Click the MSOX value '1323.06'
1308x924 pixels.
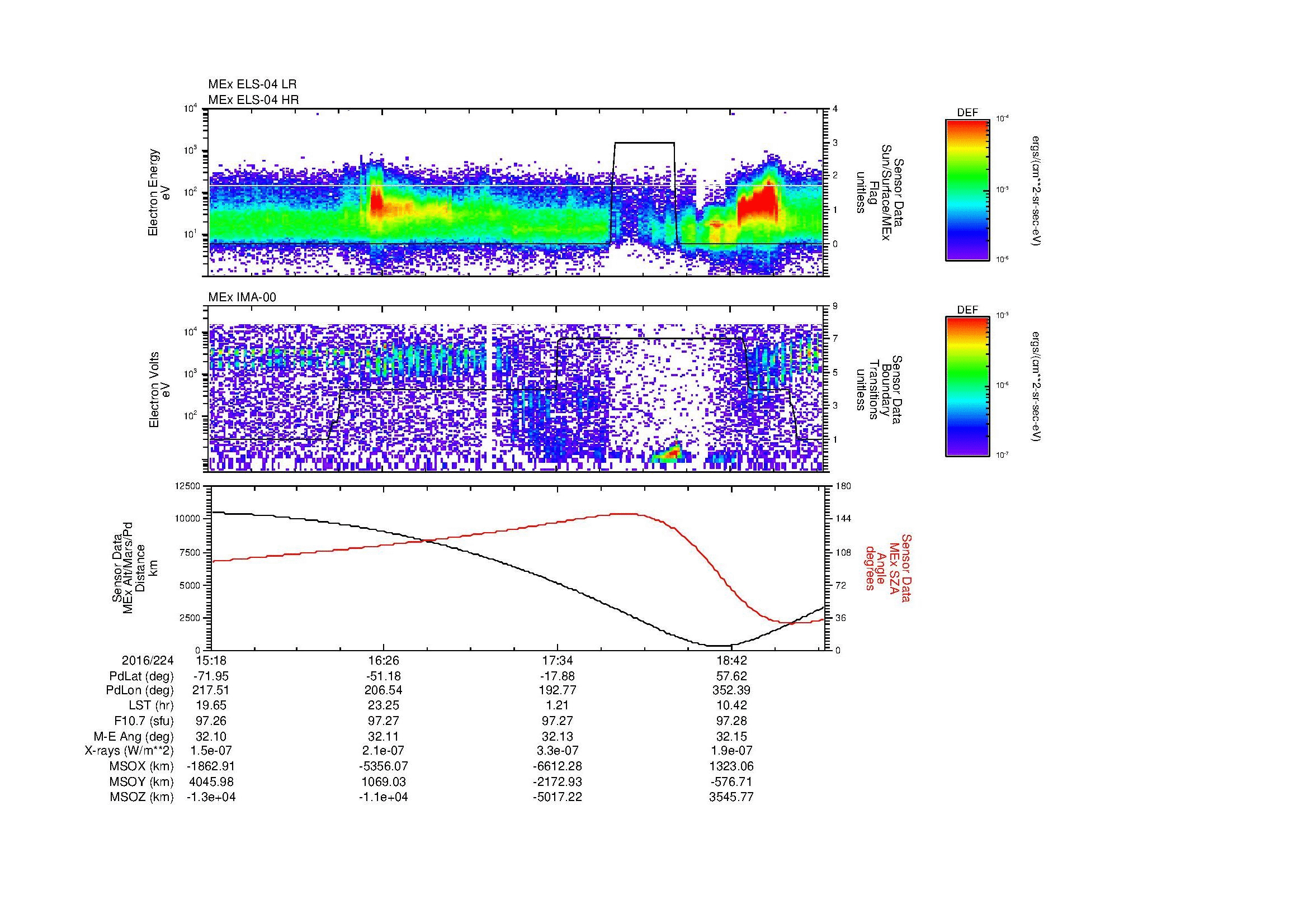[731, 766]
